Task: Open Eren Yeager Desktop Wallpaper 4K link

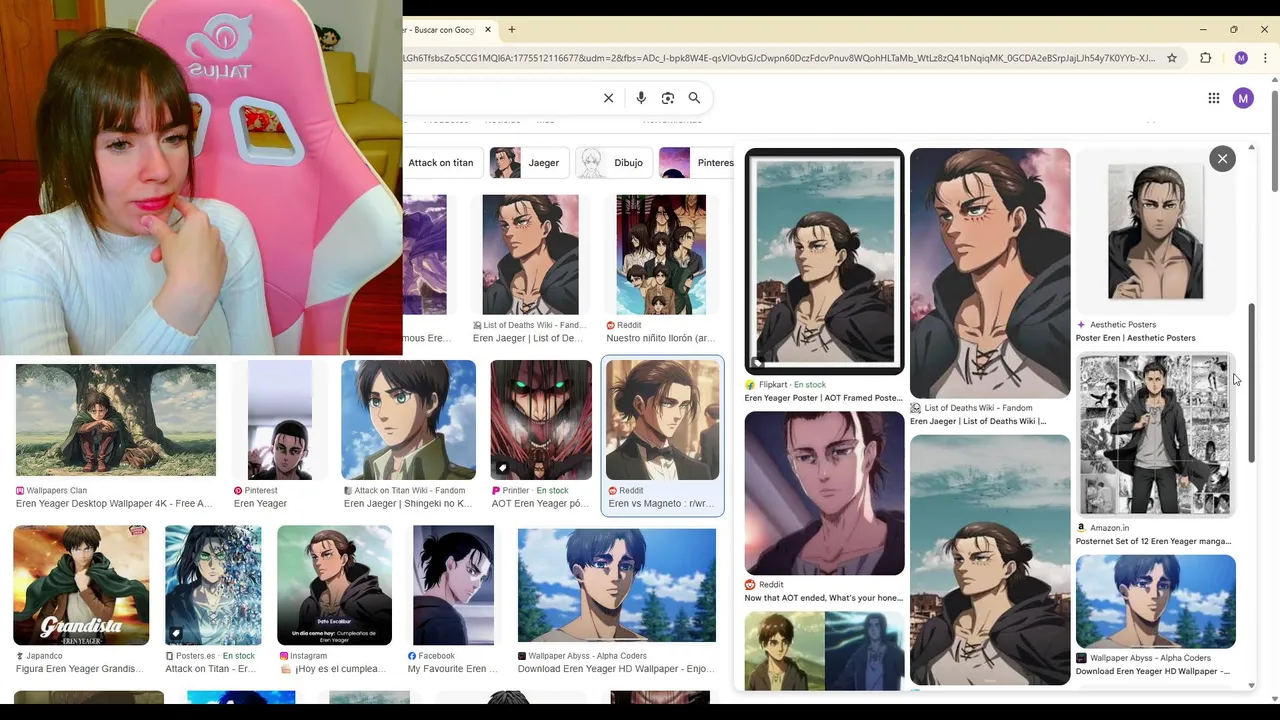Action: [114, 504]
